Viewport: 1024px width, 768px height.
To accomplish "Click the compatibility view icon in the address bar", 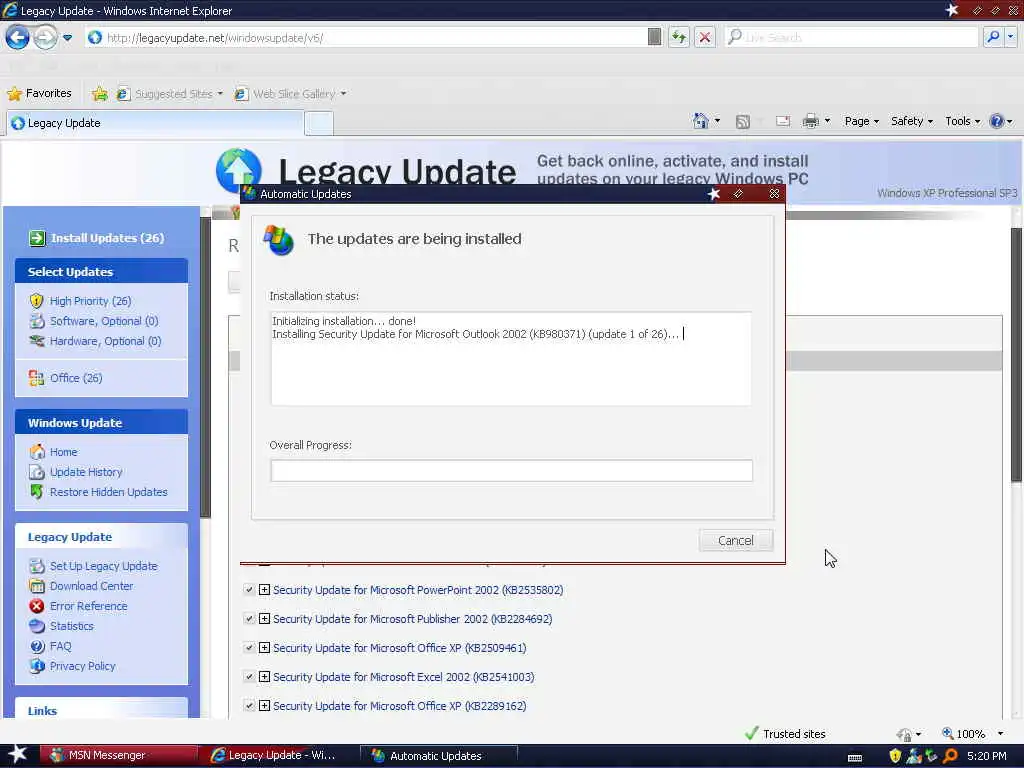I will pyautogui.click(x=654, y=37).
